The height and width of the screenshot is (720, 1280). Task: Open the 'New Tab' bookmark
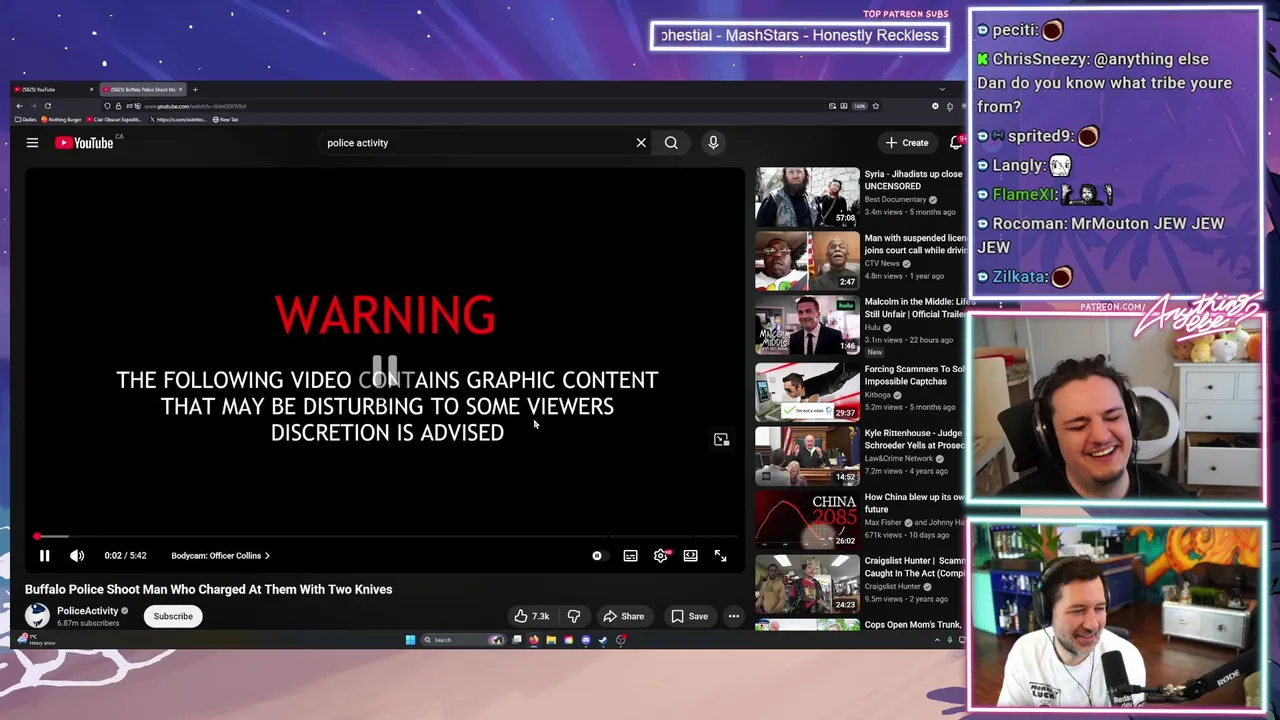[x=226, y=119]
